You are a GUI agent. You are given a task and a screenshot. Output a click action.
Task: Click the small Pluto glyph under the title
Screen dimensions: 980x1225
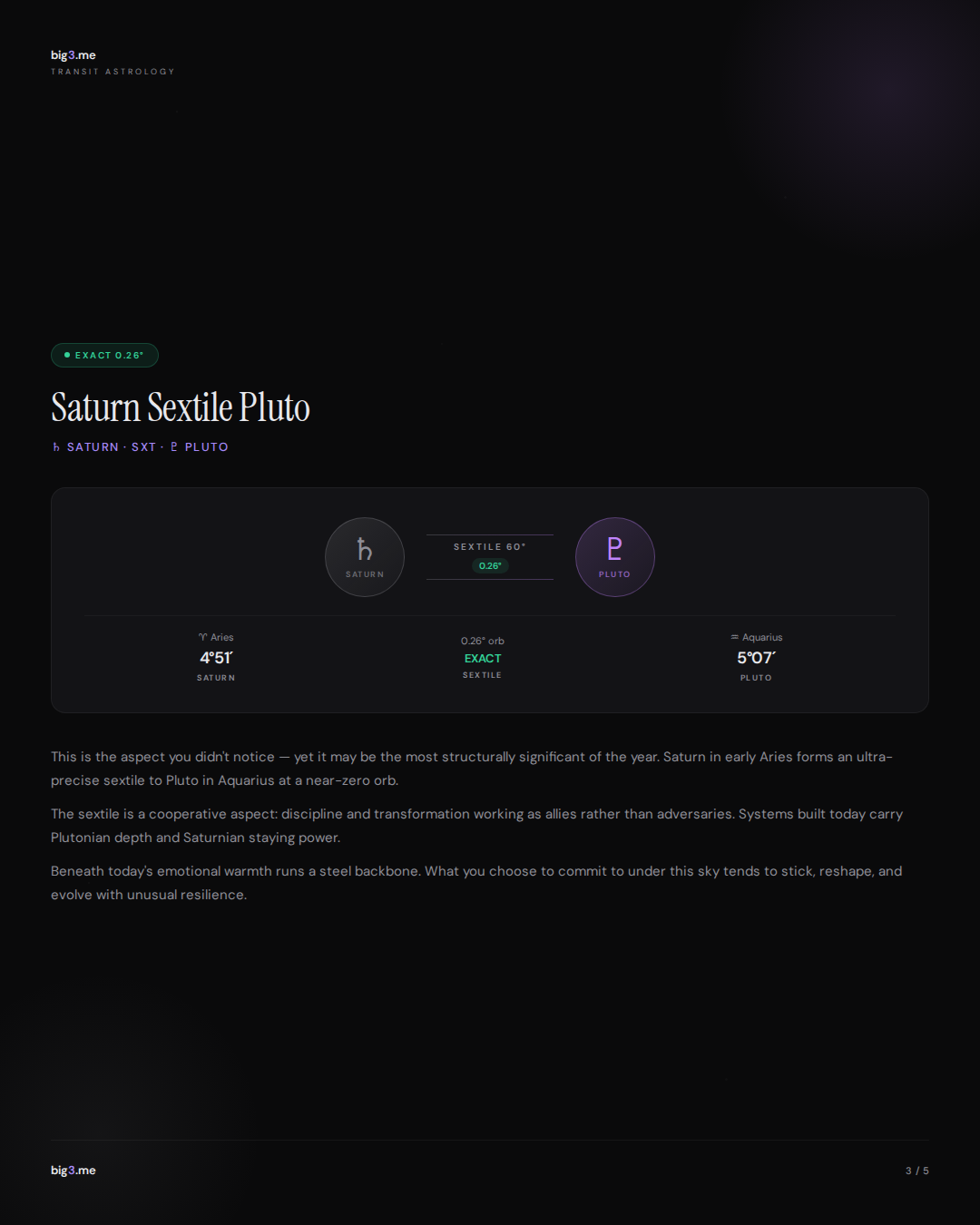(174, 447)
